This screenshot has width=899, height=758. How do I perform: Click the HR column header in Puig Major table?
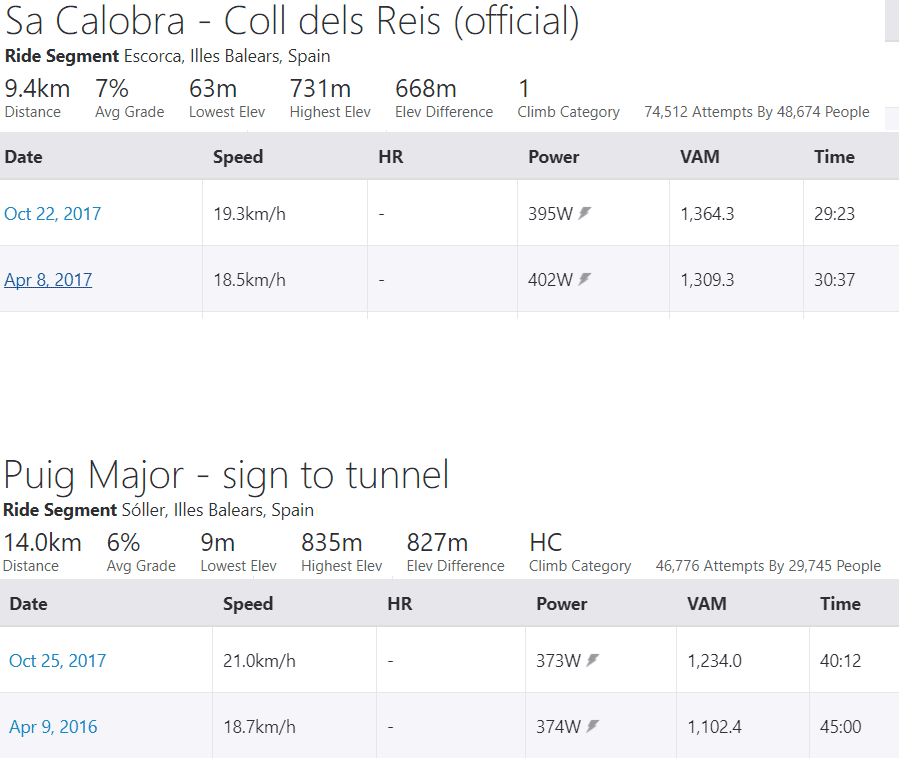(x=400, y=604)
